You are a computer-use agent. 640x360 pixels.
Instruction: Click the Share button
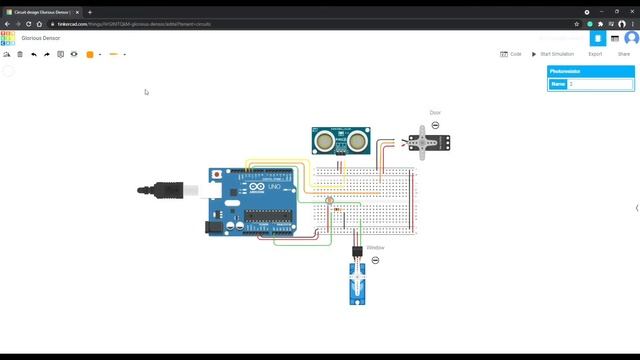624,54
